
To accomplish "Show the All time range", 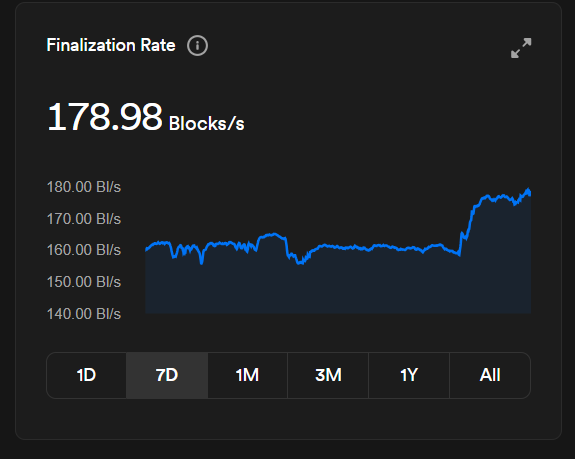I will (x=490, y=375).
